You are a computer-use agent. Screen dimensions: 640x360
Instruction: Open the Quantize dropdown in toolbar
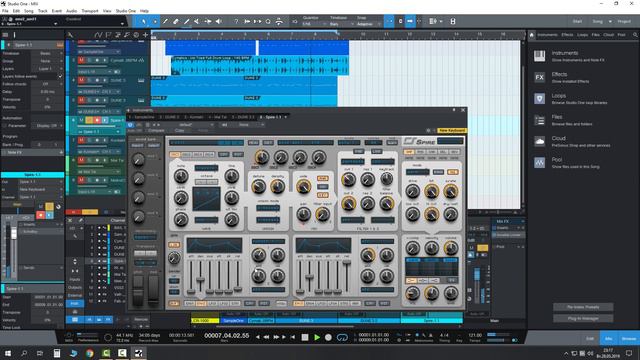[313, 24]
